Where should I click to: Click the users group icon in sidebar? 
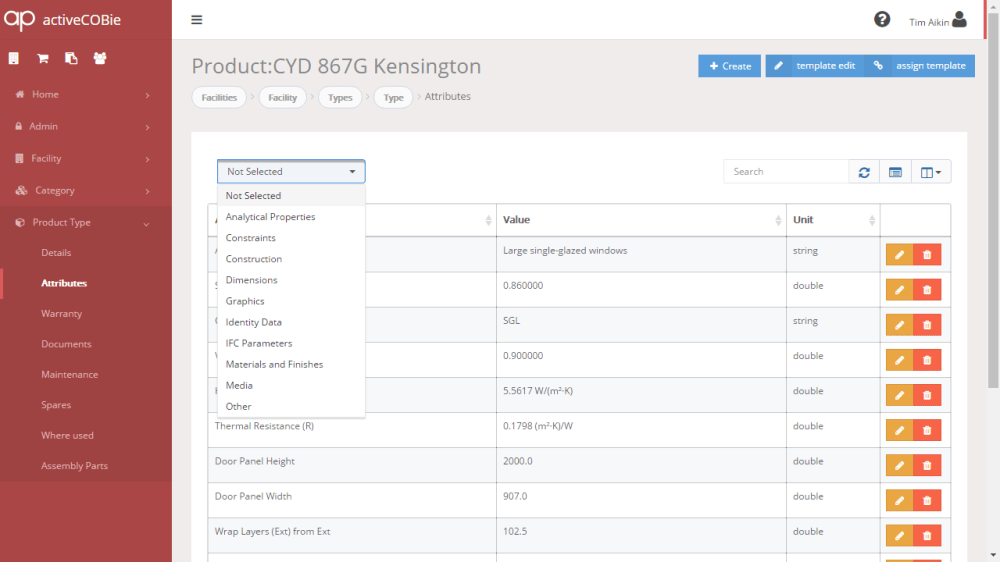pyautogui.click(x=100, y=58)
